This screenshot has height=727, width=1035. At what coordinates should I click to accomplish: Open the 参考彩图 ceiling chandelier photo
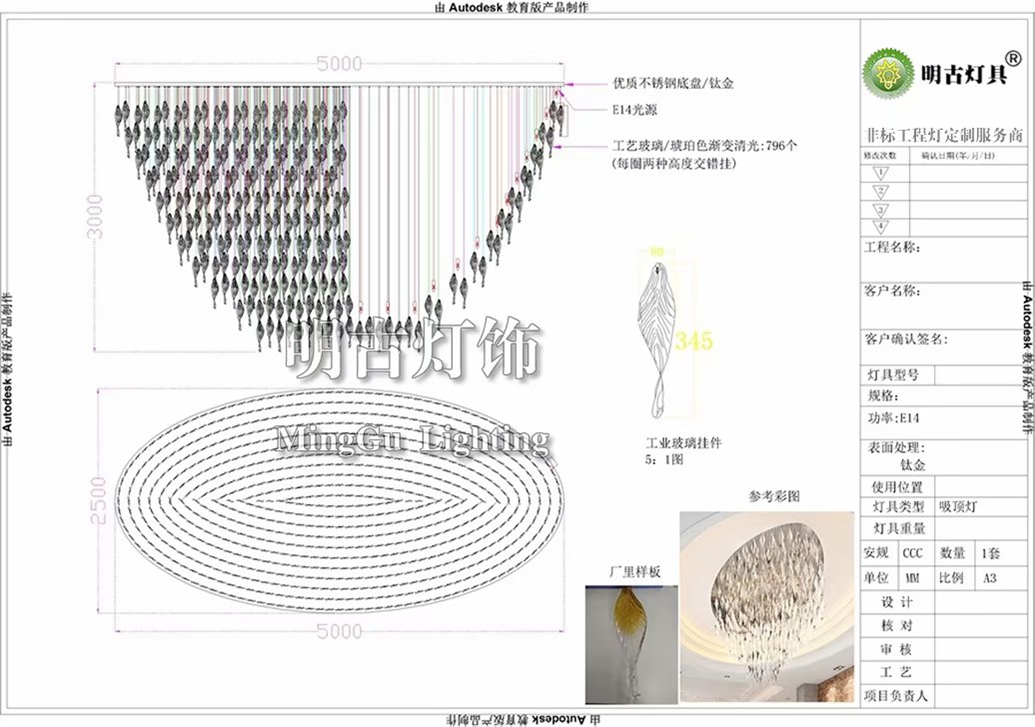pyautogui.click(x=766, y=607)
